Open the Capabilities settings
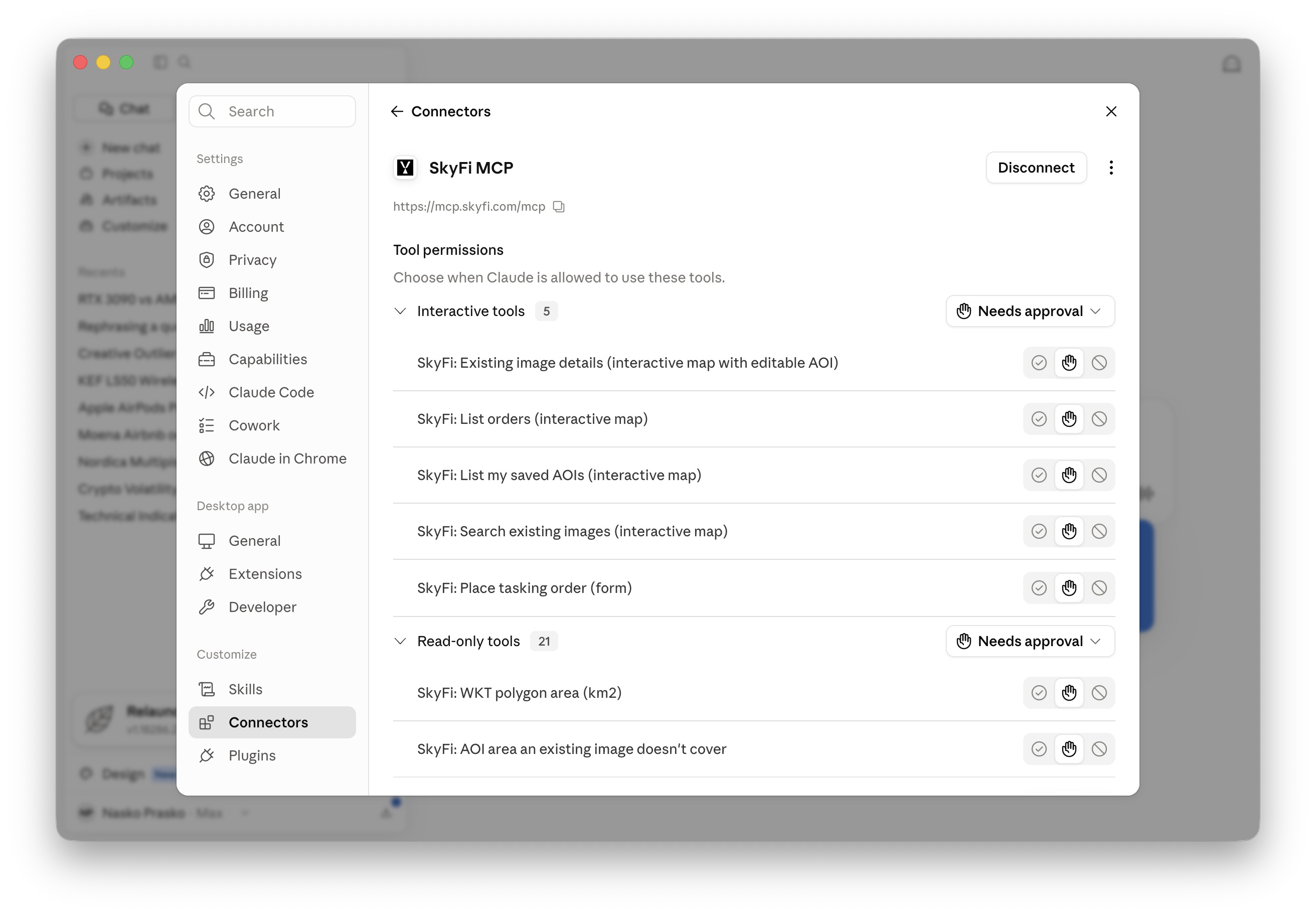Viewport: 1316px width, 915px height. click(272, 360)
